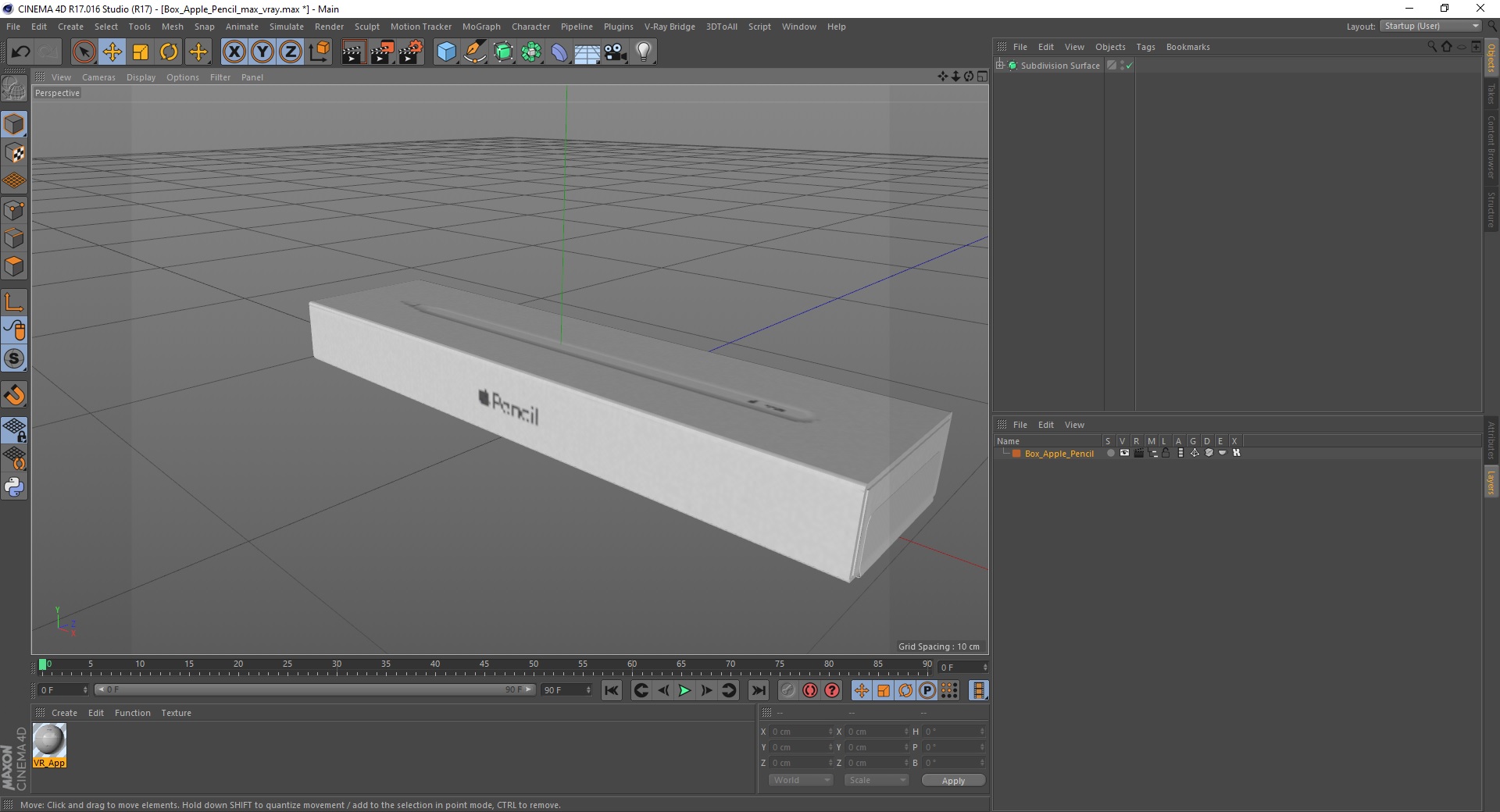Toggle the Subdivision Surface layer square
Image resolution: width=1500 pixels, height=812 pixels.
click(x=1112, y=66)
